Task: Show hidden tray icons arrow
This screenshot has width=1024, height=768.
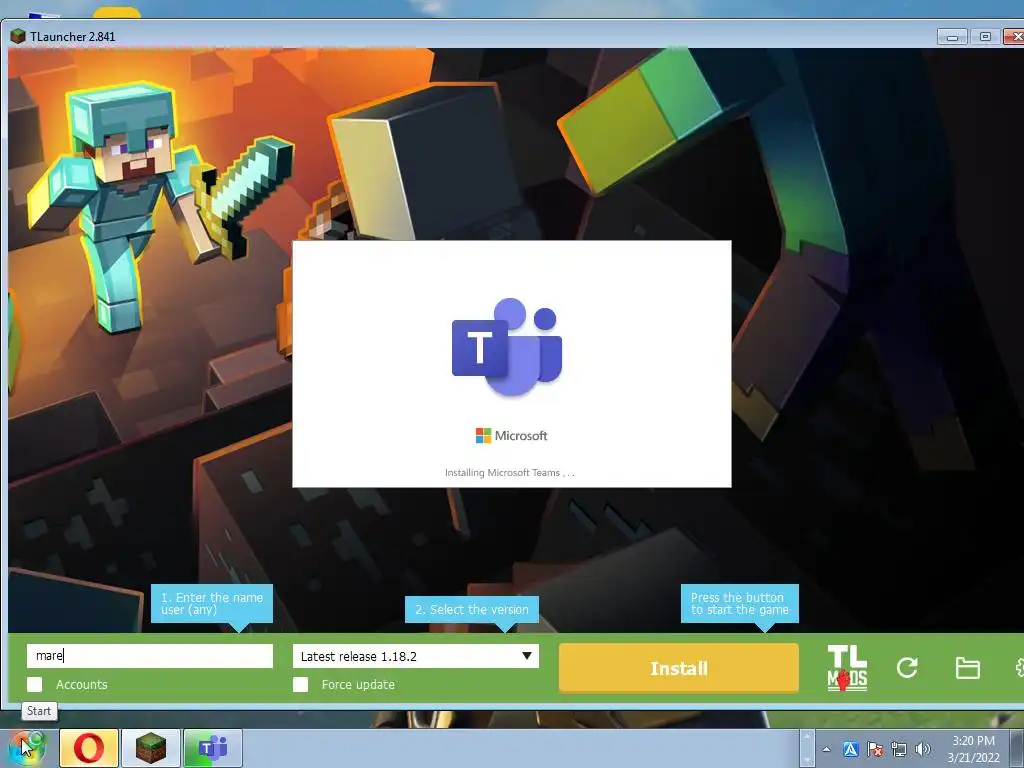Action: point(827,749)
